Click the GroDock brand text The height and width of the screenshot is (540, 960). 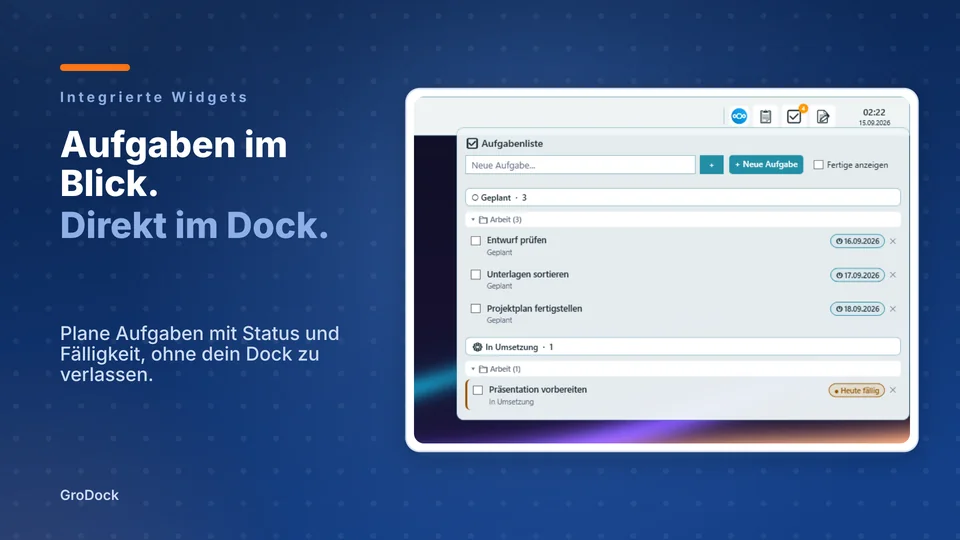[89, 495]
